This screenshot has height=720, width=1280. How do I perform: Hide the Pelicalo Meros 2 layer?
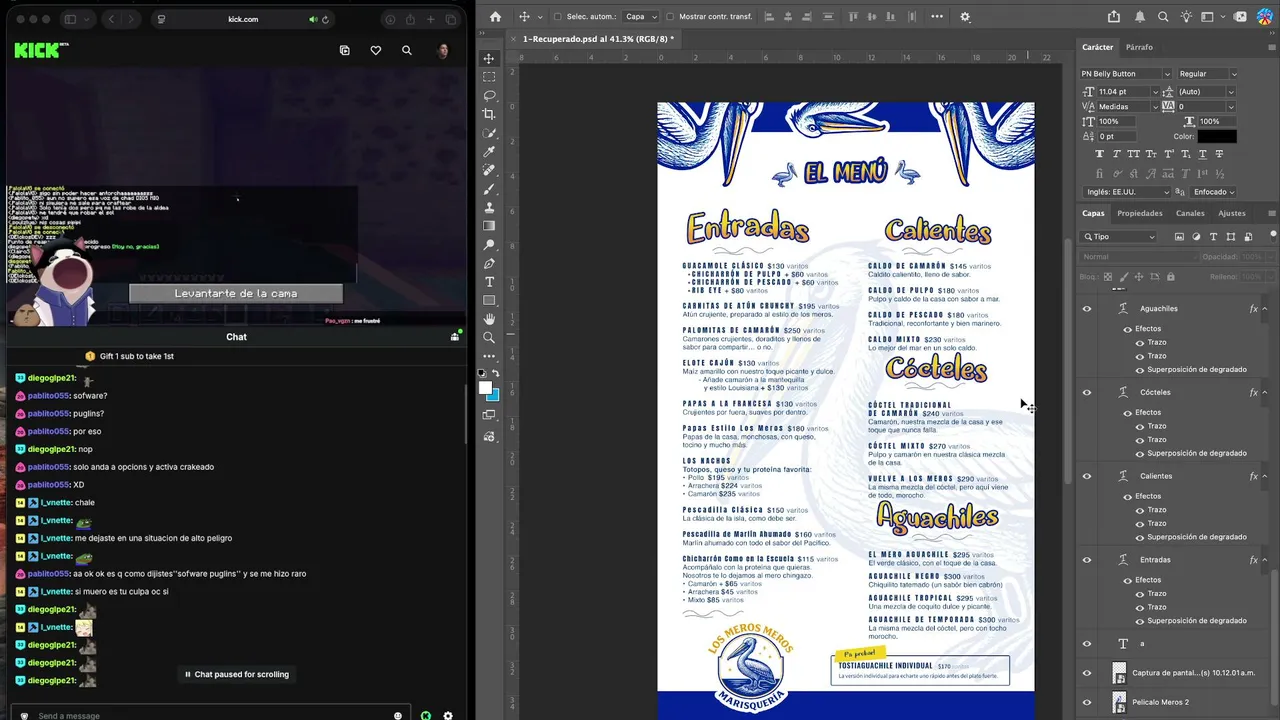(1087, 702)
